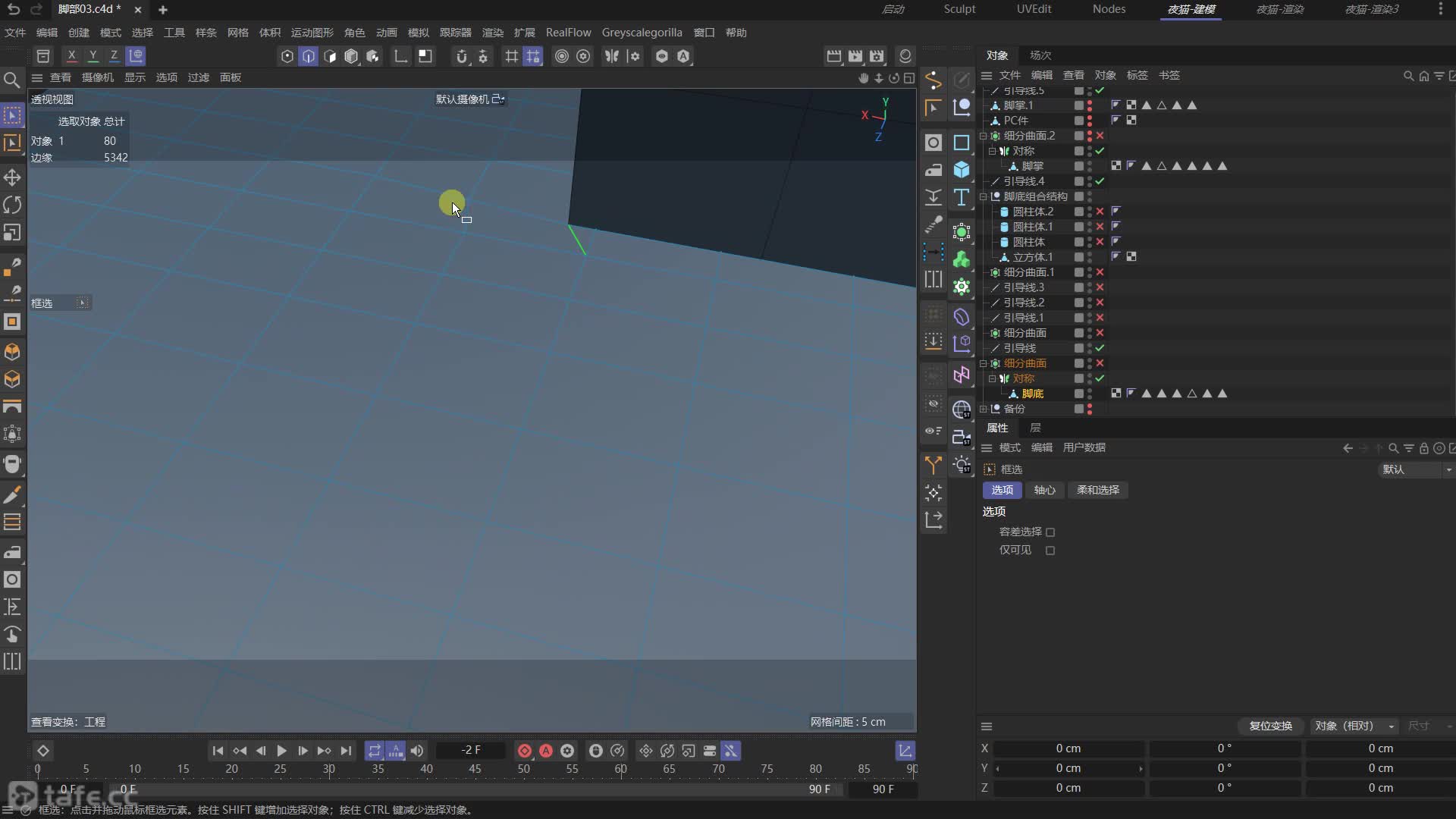This screenshot has height=819, width=1456.
Task: Click the Render to Picture Viewer icon
Action: [855, 56]
